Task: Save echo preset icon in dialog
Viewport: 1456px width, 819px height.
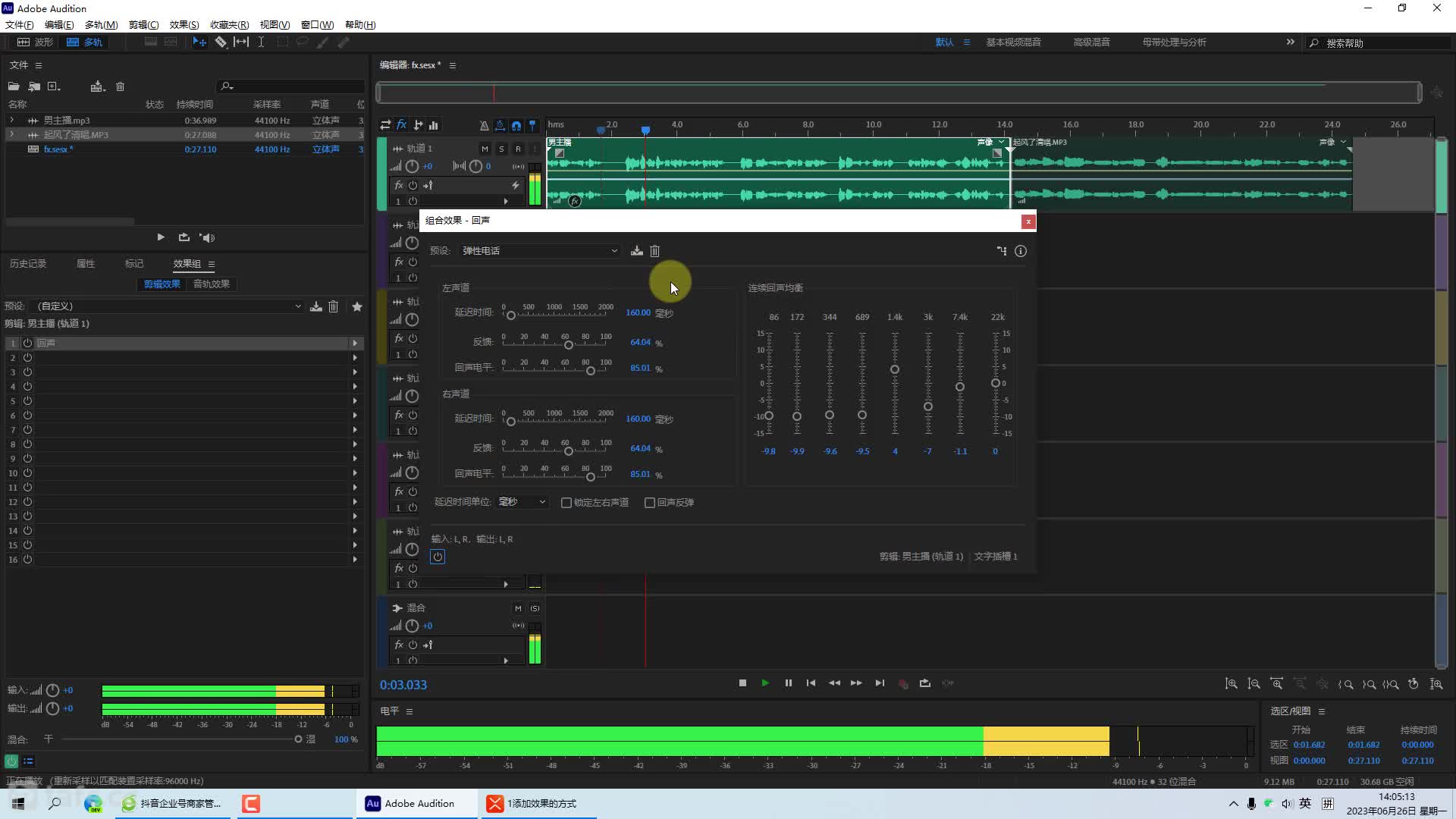Action: pos(637,251)
